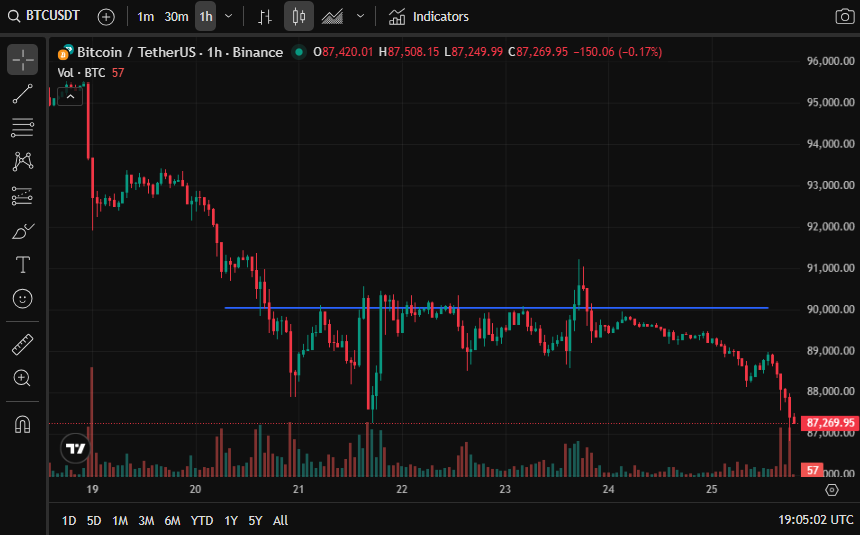Set date range to YTD

pyautogui.click(x=202, y=520)
